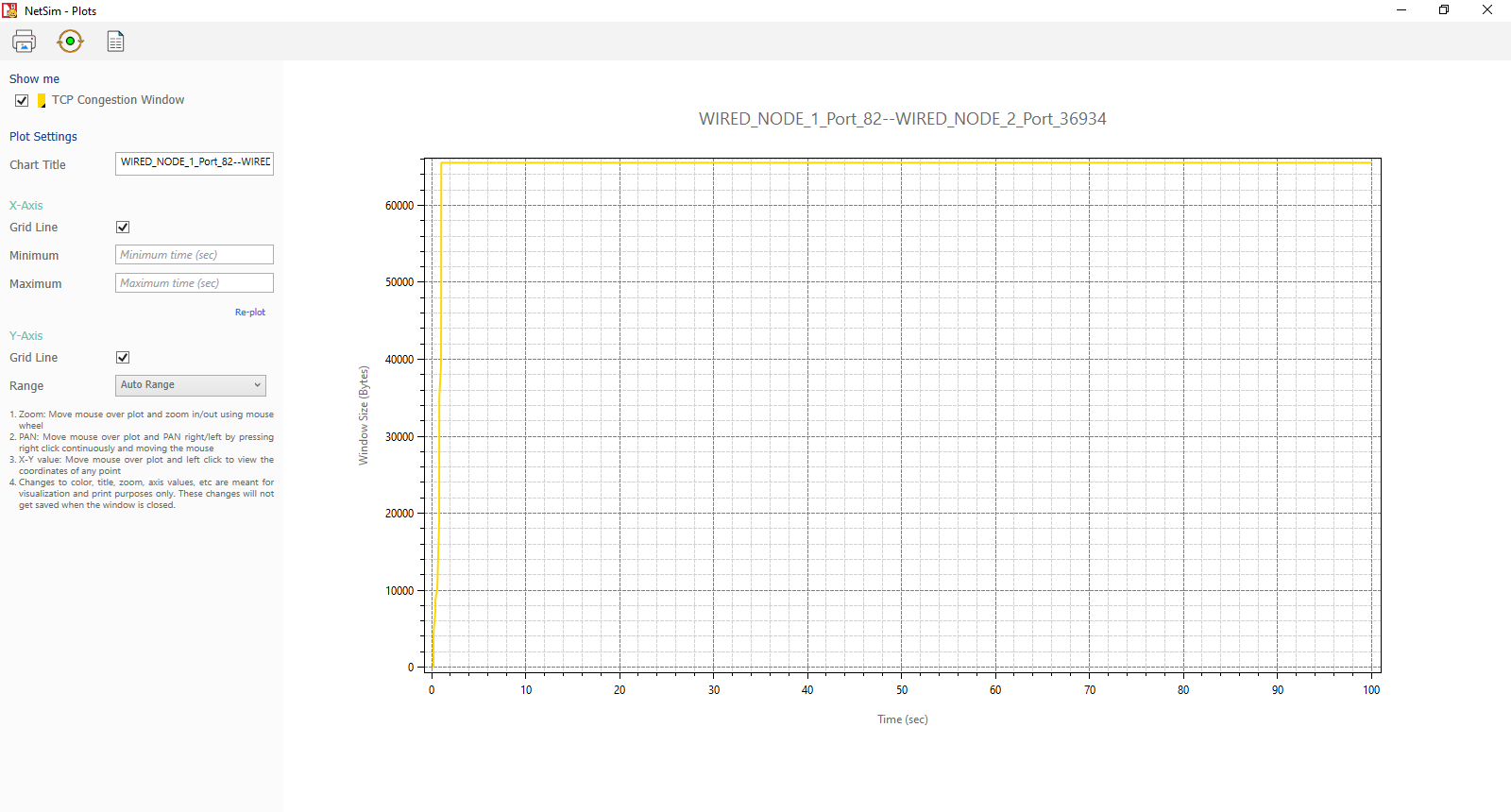Click the Window Size (Bytes) axis label
Viewport: 1511px width, 812px height.
[364, 415]
